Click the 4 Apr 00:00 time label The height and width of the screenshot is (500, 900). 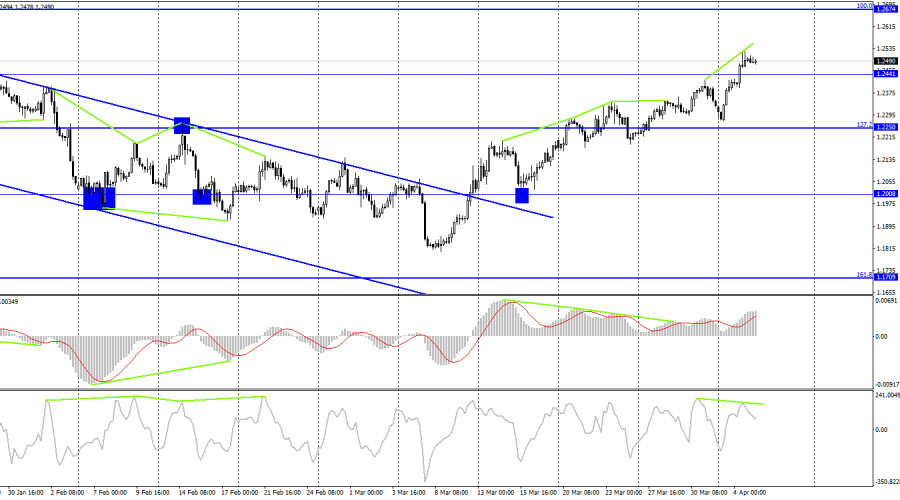coord(750,493)
